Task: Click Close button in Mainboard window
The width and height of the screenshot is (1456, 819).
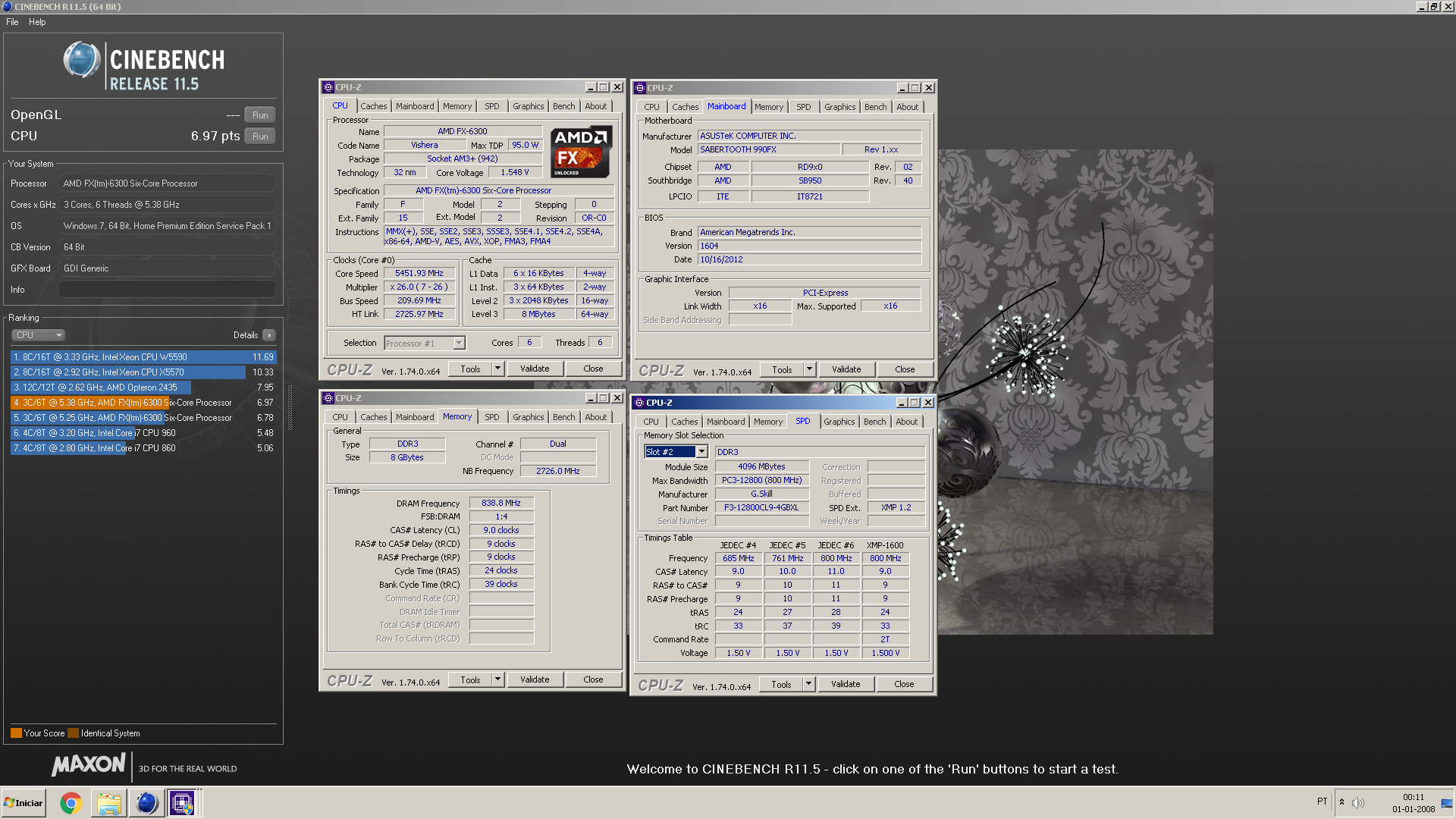Action: 905,369
